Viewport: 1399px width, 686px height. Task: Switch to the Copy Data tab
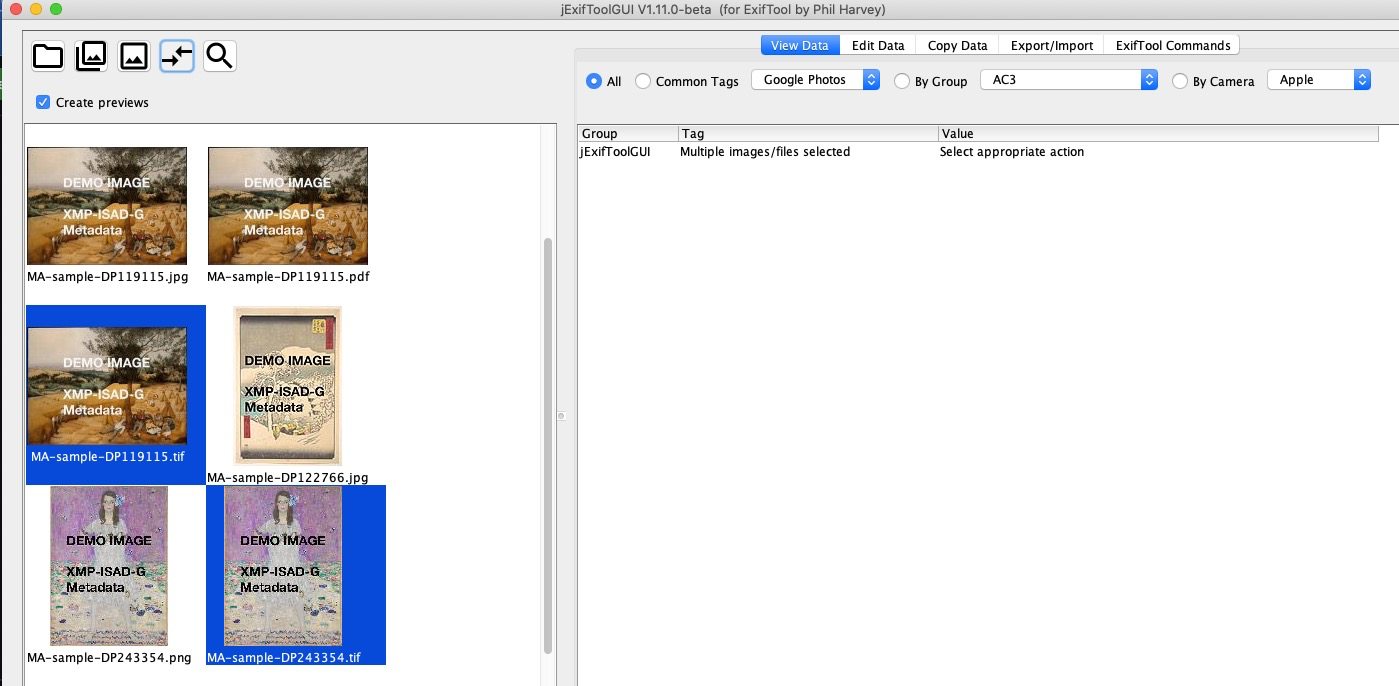point(956,44)
